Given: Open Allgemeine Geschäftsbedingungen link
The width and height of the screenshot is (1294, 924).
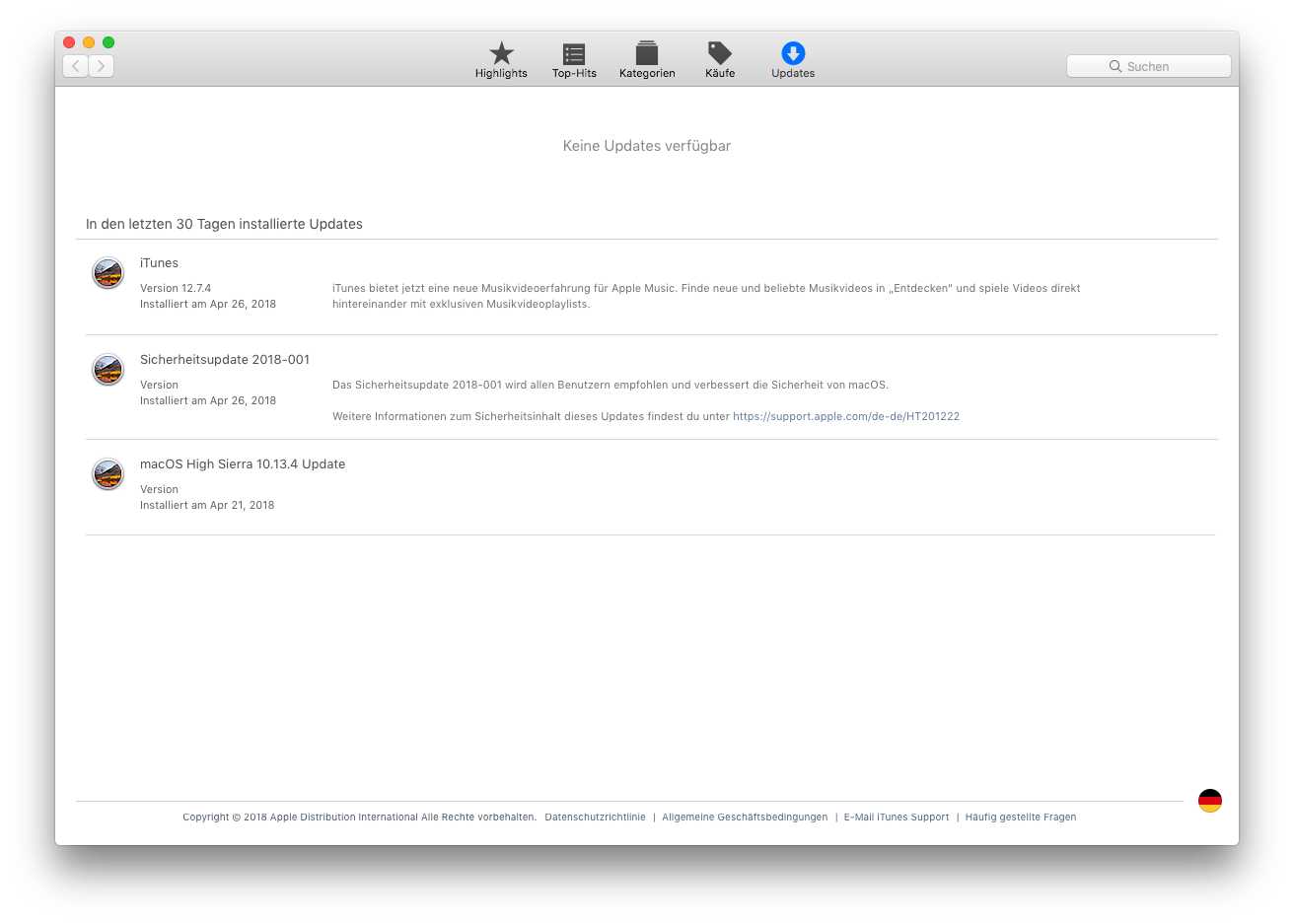Looking at the screenshot, I should (745, 817).
